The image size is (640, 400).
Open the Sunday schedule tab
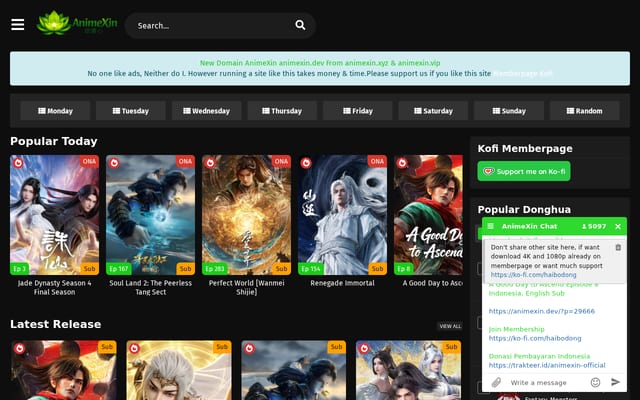(509, 111)
